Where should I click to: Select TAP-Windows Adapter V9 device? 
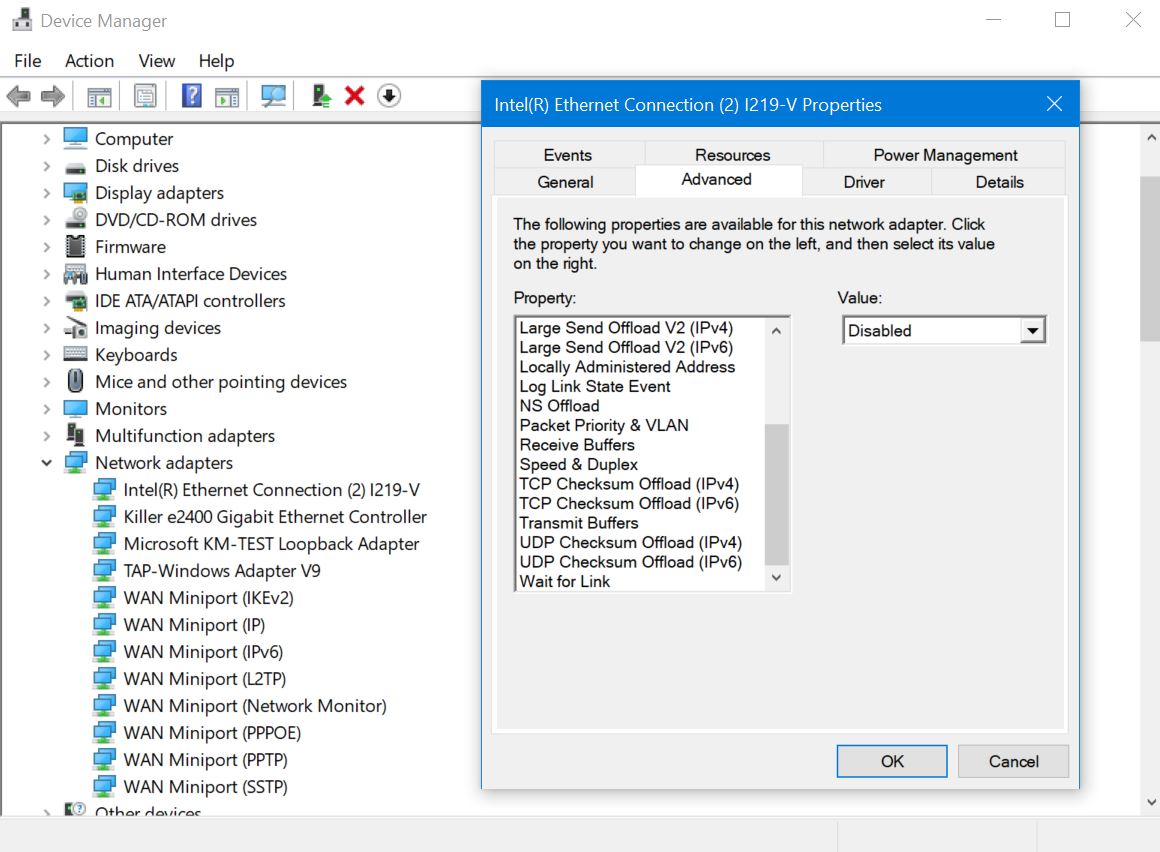[221, 571]
